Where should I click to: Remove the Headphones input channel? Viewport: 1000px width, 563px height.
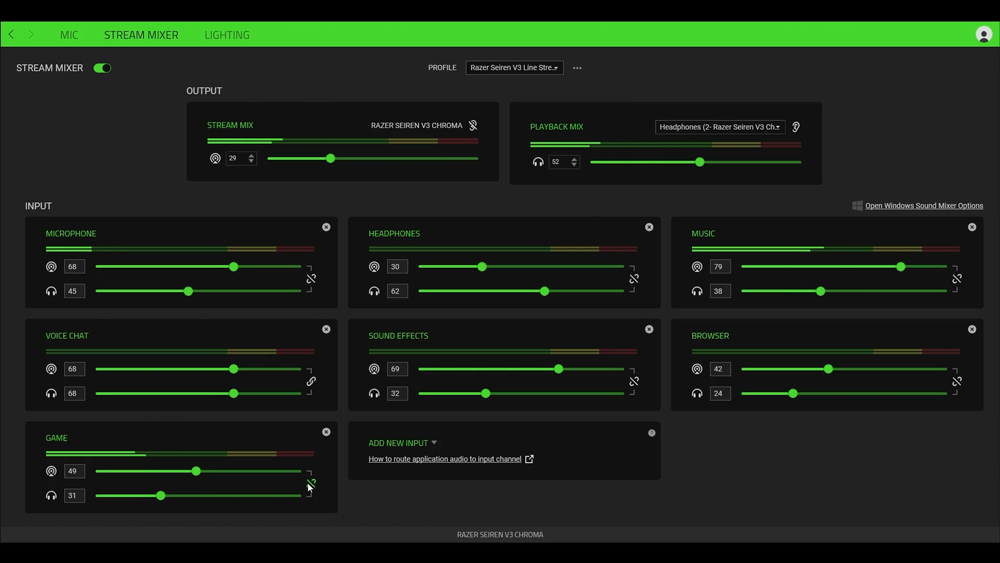(x=649, y=227)
